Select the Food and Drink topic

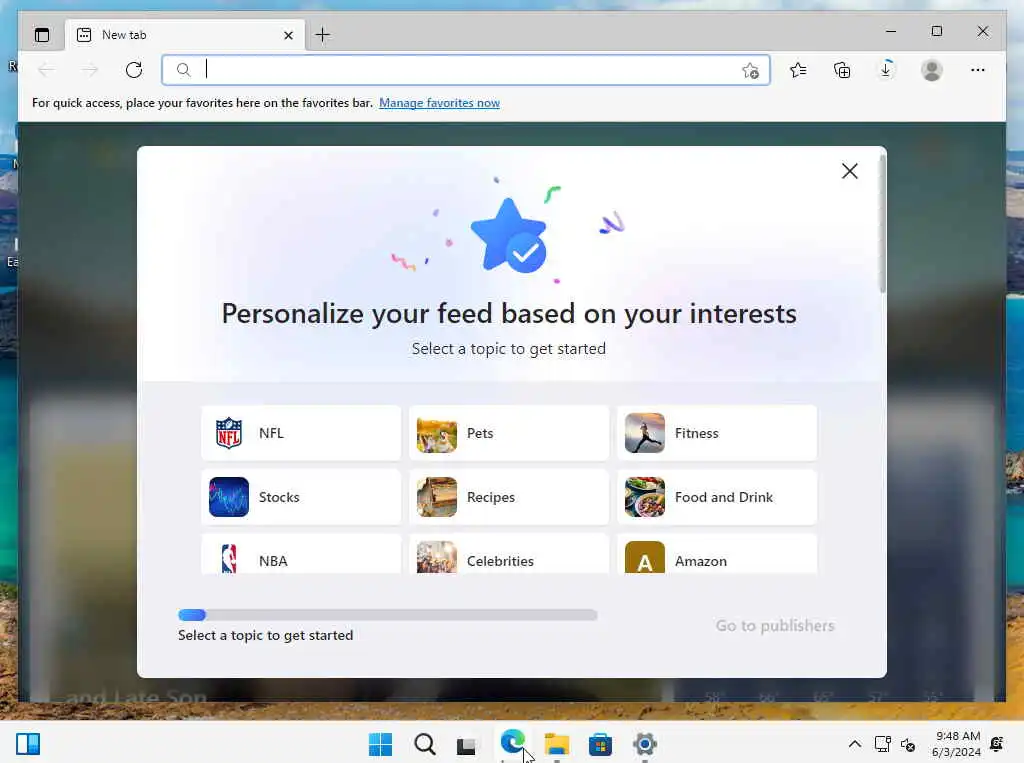pos(717,497)
